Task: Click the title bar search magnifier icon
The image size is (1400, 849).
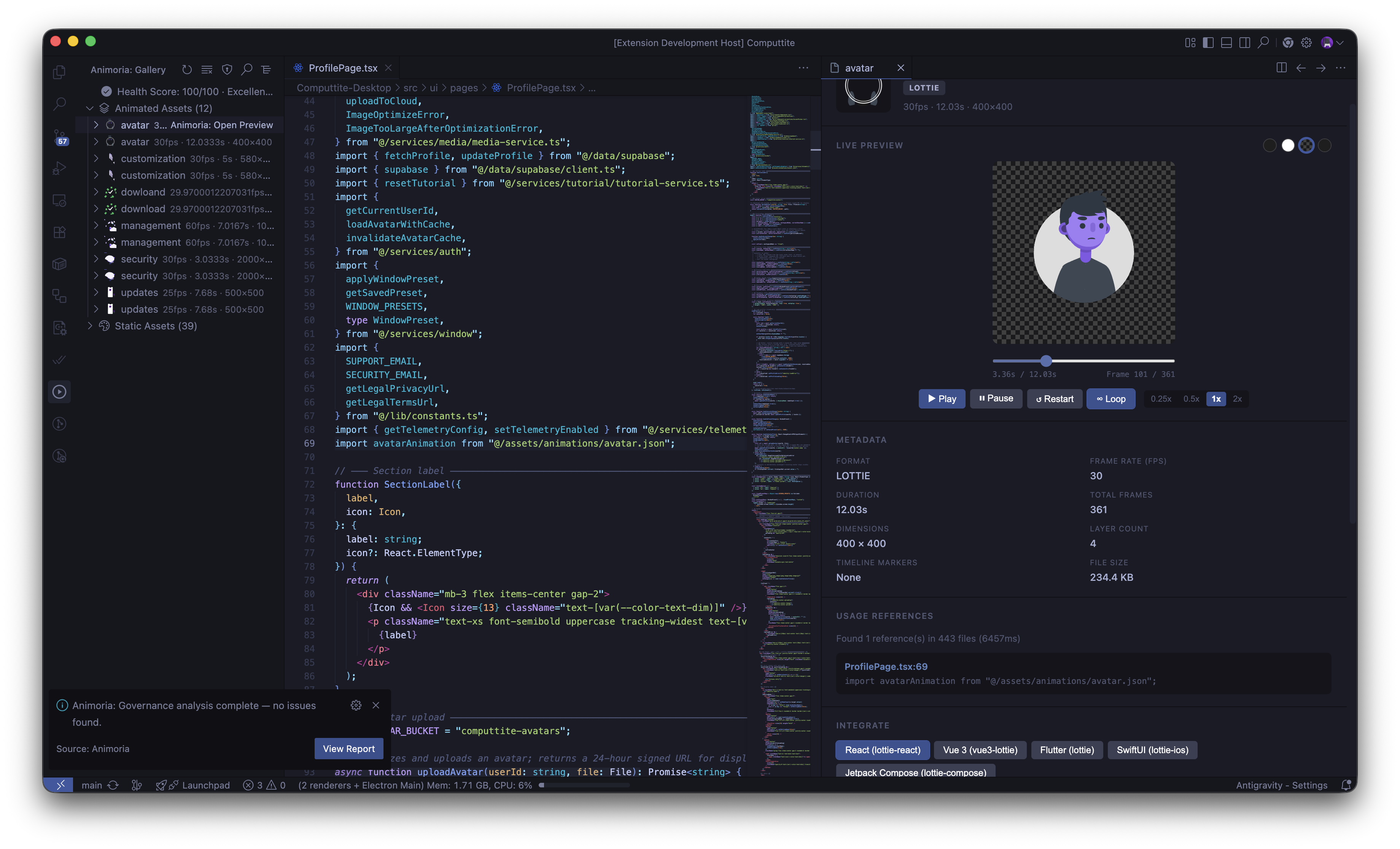Action: pyautogui.click(x=1263, y=43)
